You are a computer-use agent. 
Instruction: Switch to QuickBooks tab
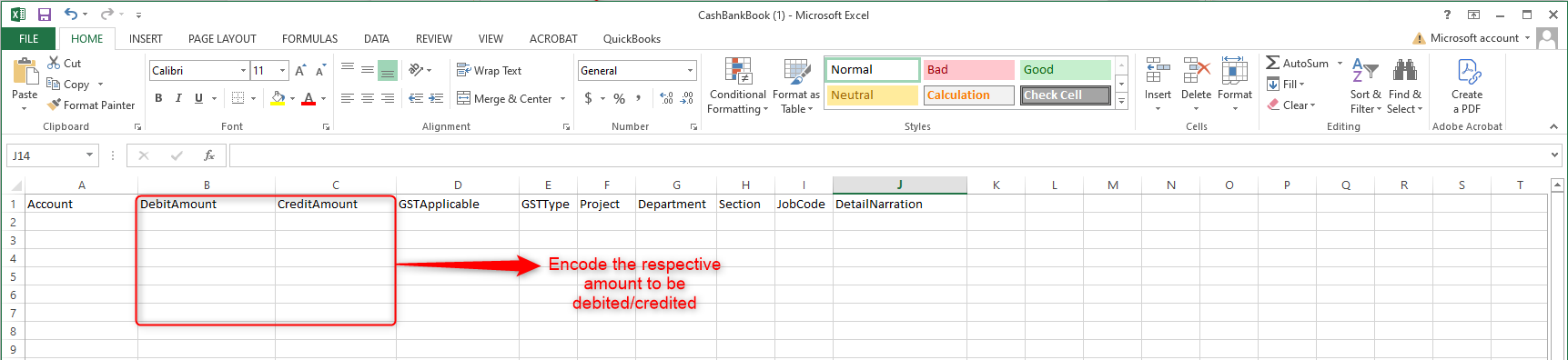tap(632, 39)
